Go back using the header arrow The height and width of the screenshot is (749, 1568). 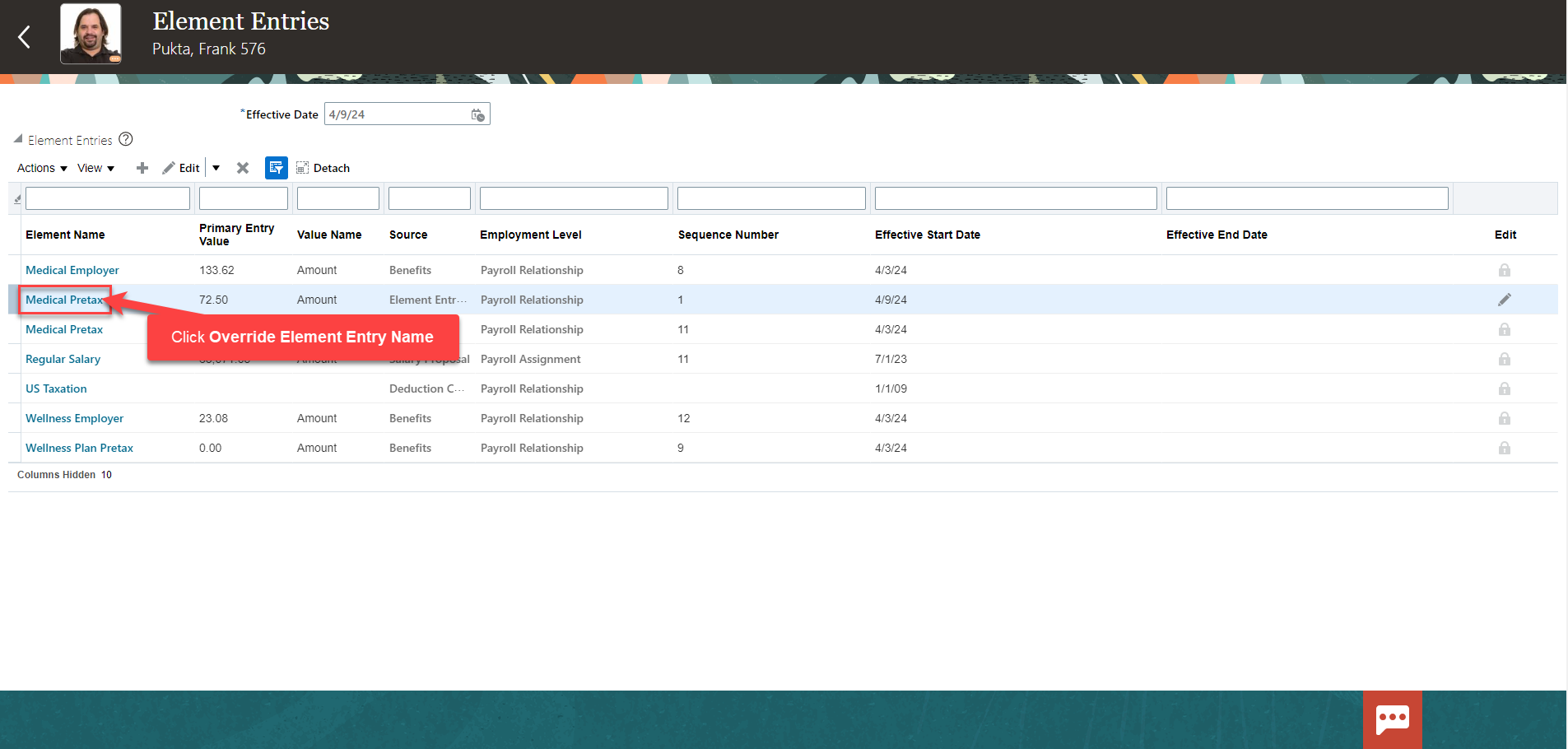pos(24,36)
